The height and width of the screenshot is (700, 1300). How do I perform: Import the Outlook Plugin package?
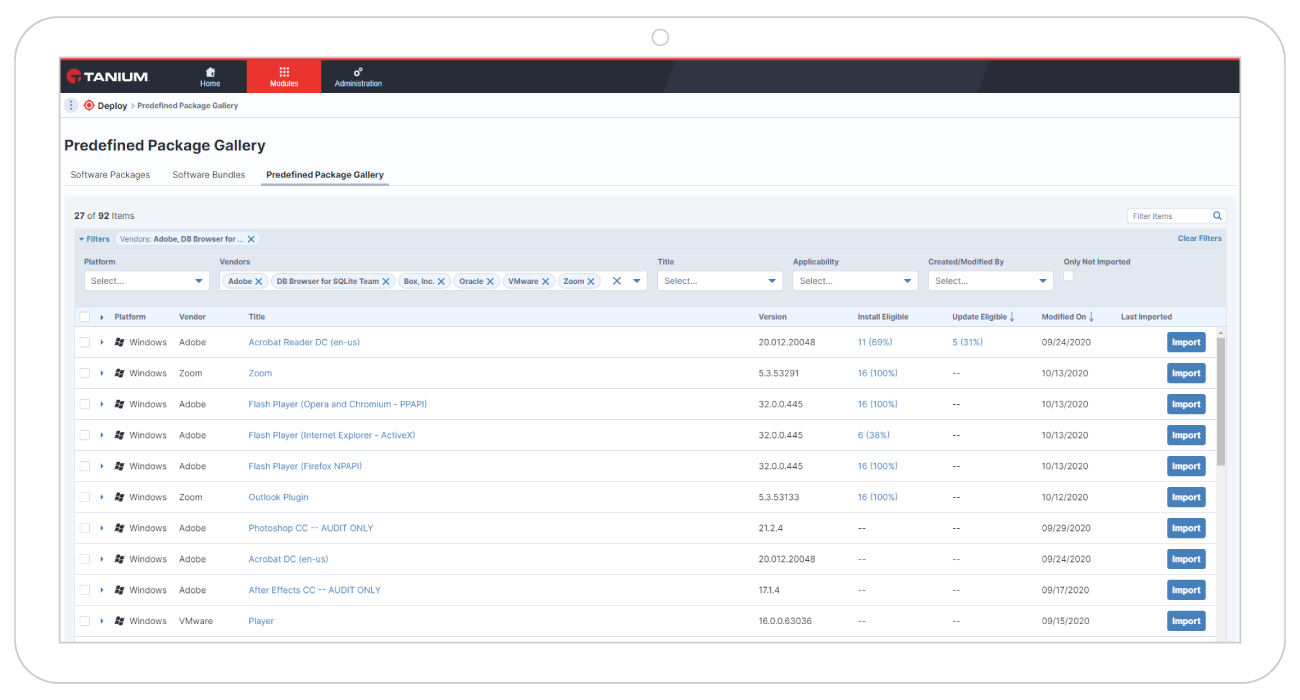click(x=1186, y=497)
